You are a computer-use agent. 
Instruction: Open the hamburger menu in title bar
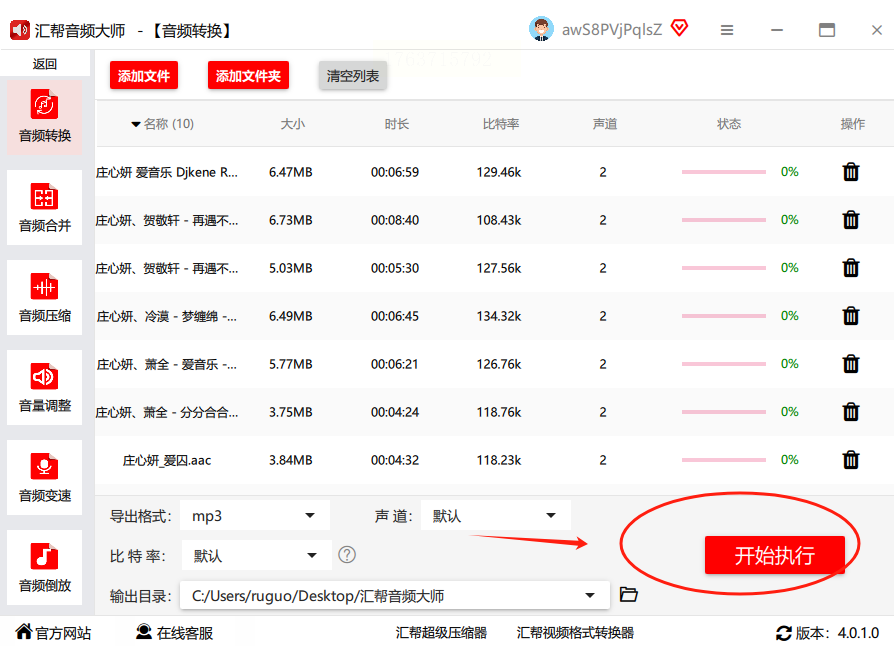[727, 30]
